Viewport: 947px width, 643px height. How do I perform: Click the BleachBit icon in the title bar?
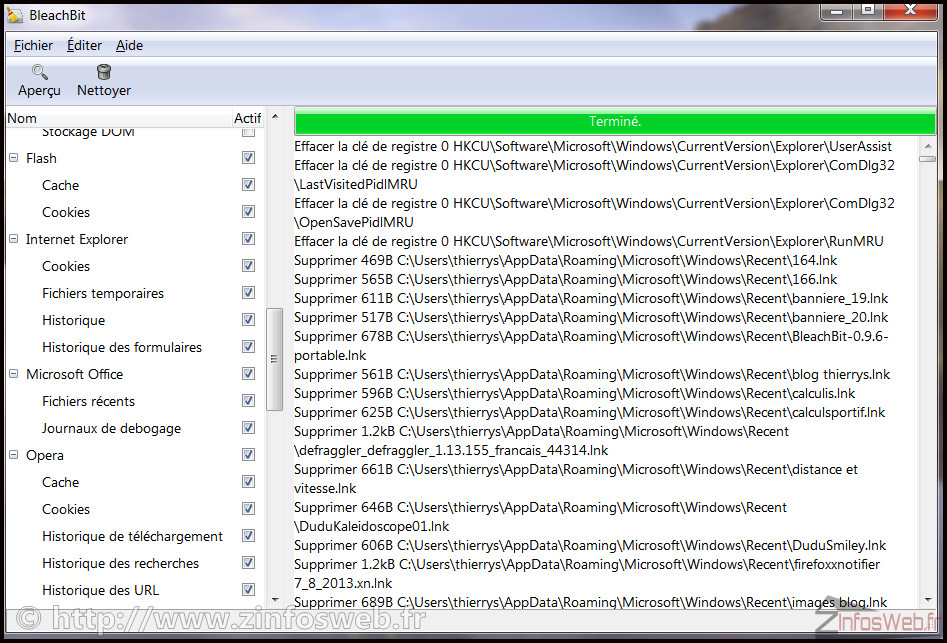tap(13, 14)
